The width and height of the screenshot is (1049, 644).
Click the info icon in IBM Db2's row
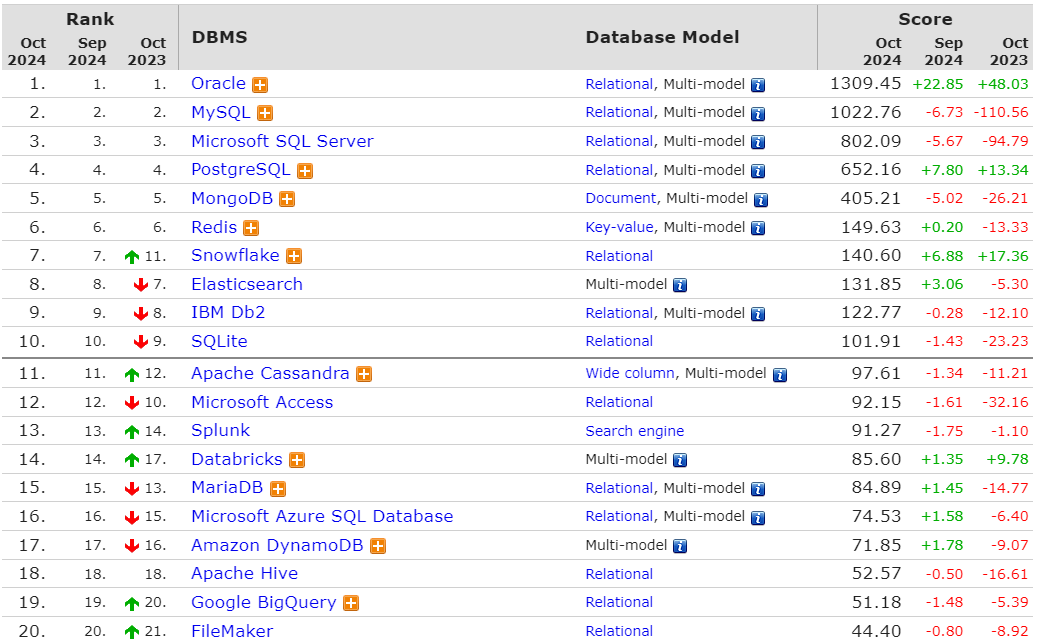[758, 314]
